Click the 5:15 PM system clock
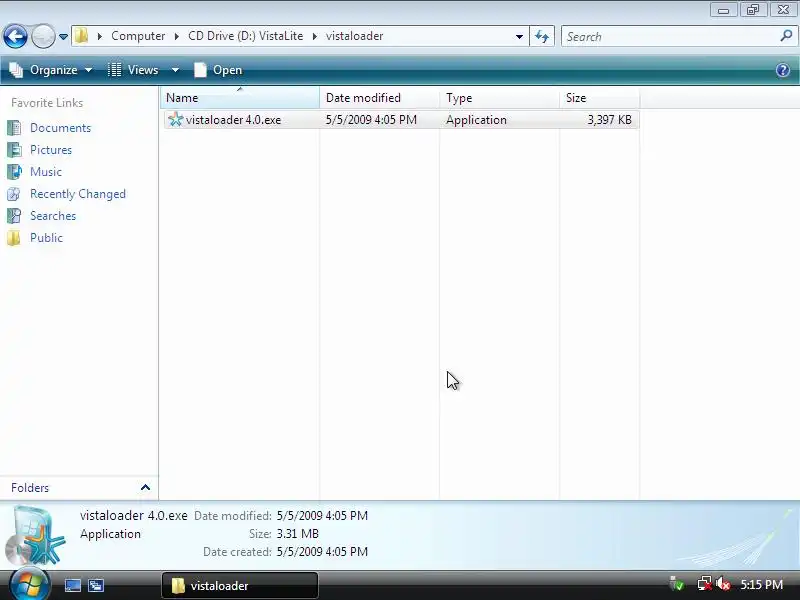 coord(761,585)
